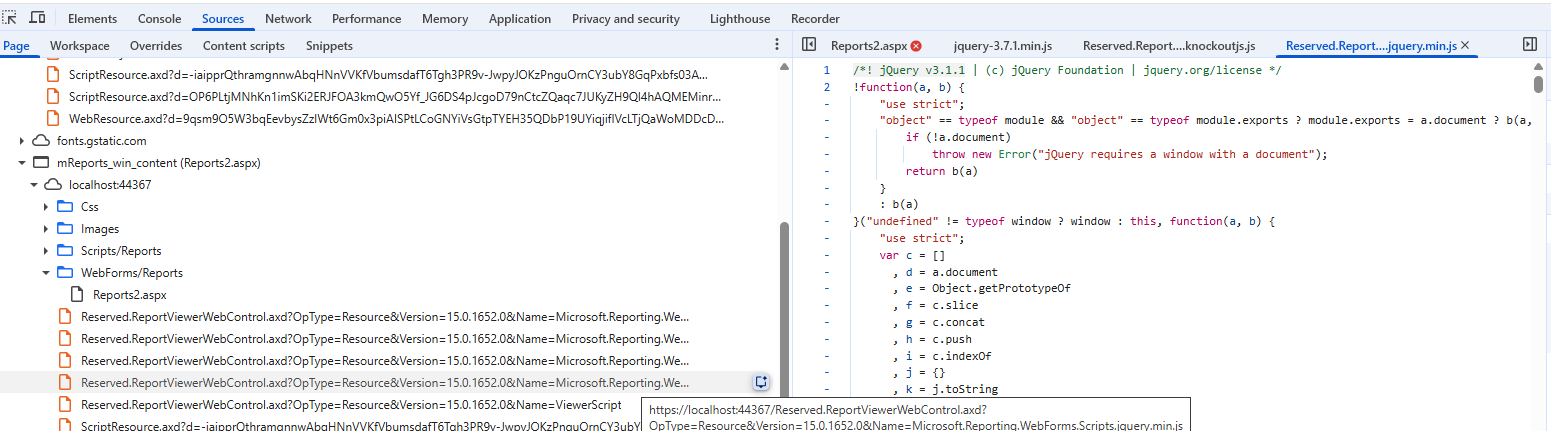1551x431 pixels.
Task: Collapse the WebForms/Reports folder
Action: [46, 273]
